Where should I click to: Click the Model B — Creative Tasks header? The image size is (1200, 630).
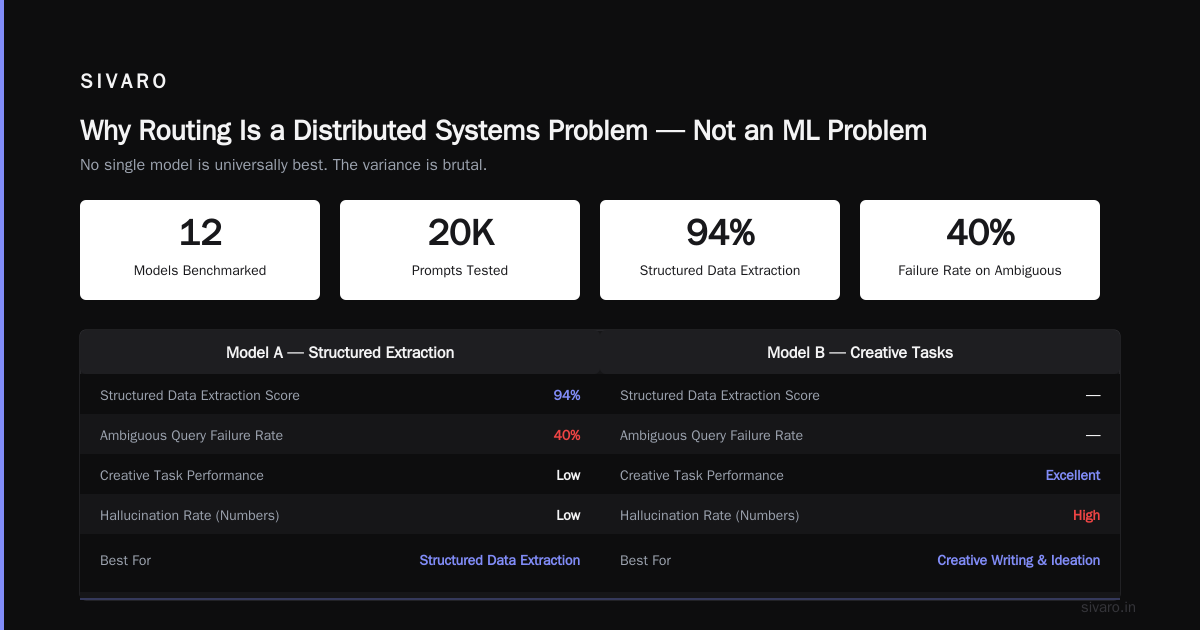point(860,352)
